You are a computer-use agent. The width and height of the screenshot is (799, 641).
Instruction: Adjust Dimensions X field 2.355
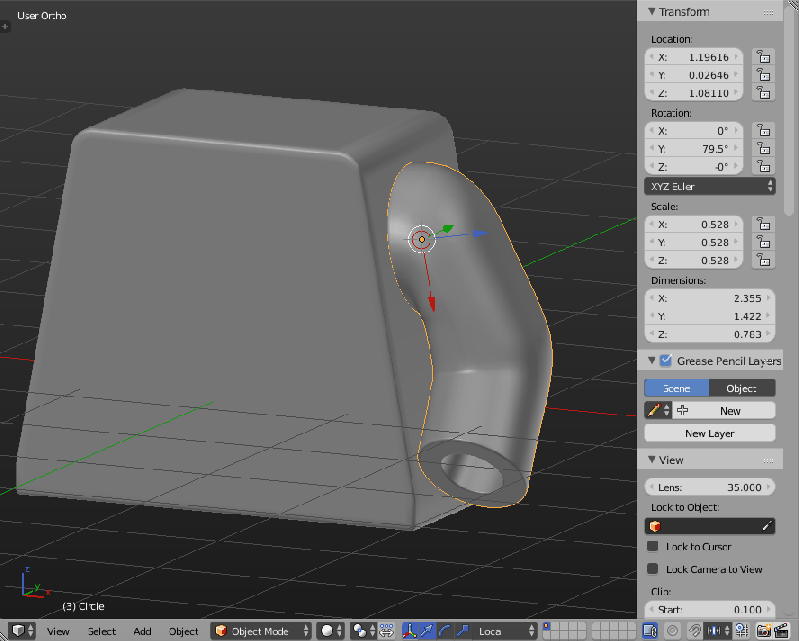(x=710, y=298)
